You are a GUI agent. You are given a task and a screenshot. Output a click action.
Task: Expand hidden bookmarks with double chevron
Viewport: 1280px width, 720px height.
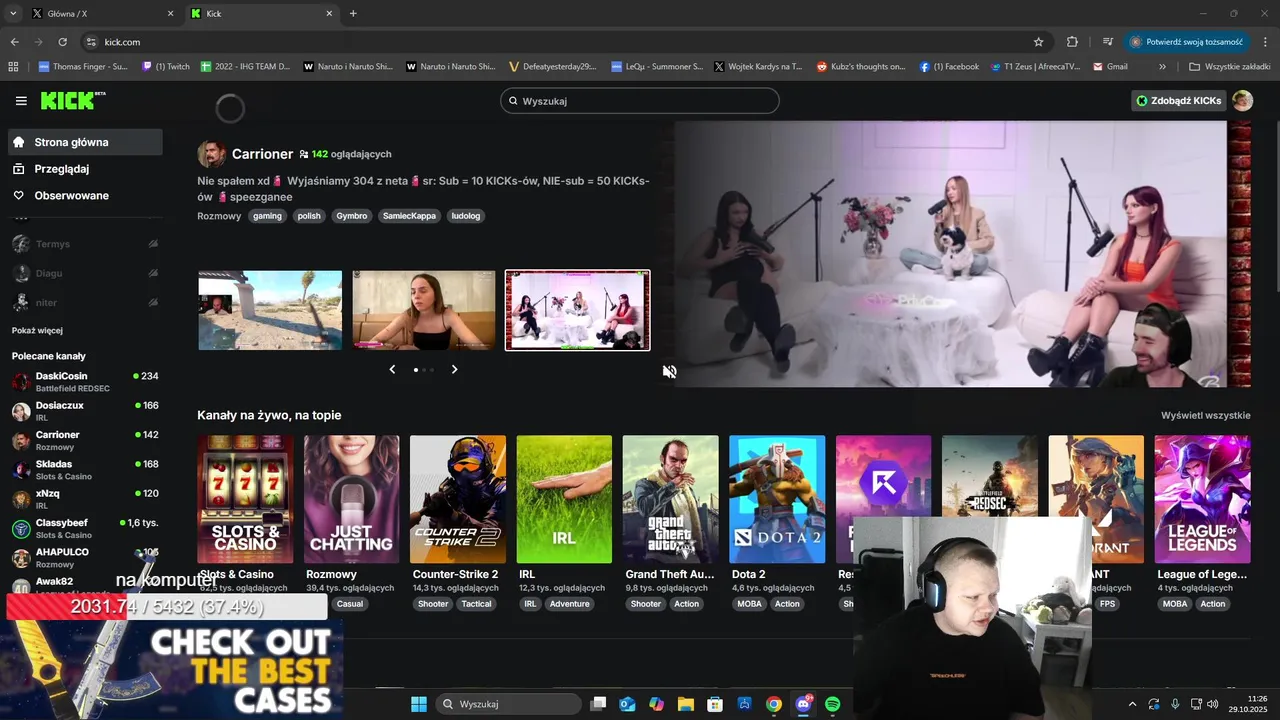tap(1162, 67)
